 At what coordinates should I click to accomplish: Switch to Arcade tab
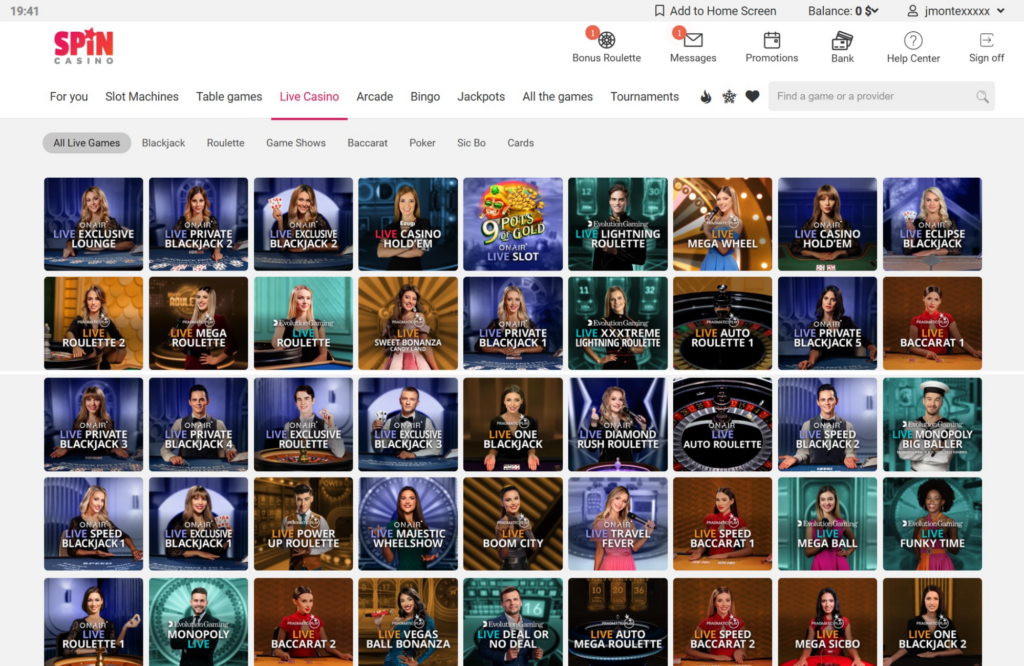click(x=374, y=97)
